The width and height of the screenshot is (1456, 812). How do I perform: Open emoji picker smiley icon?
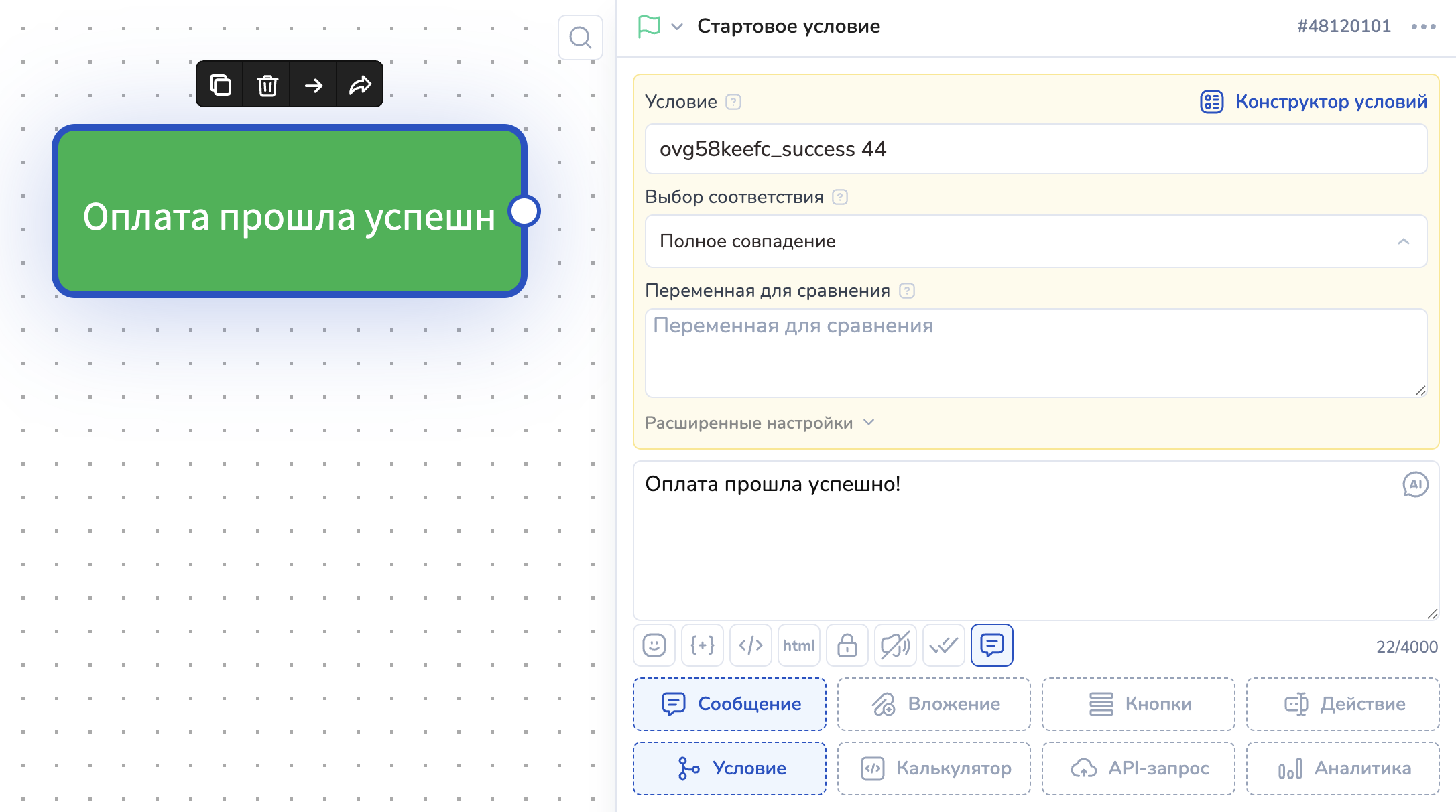click(x=654, y=645)
